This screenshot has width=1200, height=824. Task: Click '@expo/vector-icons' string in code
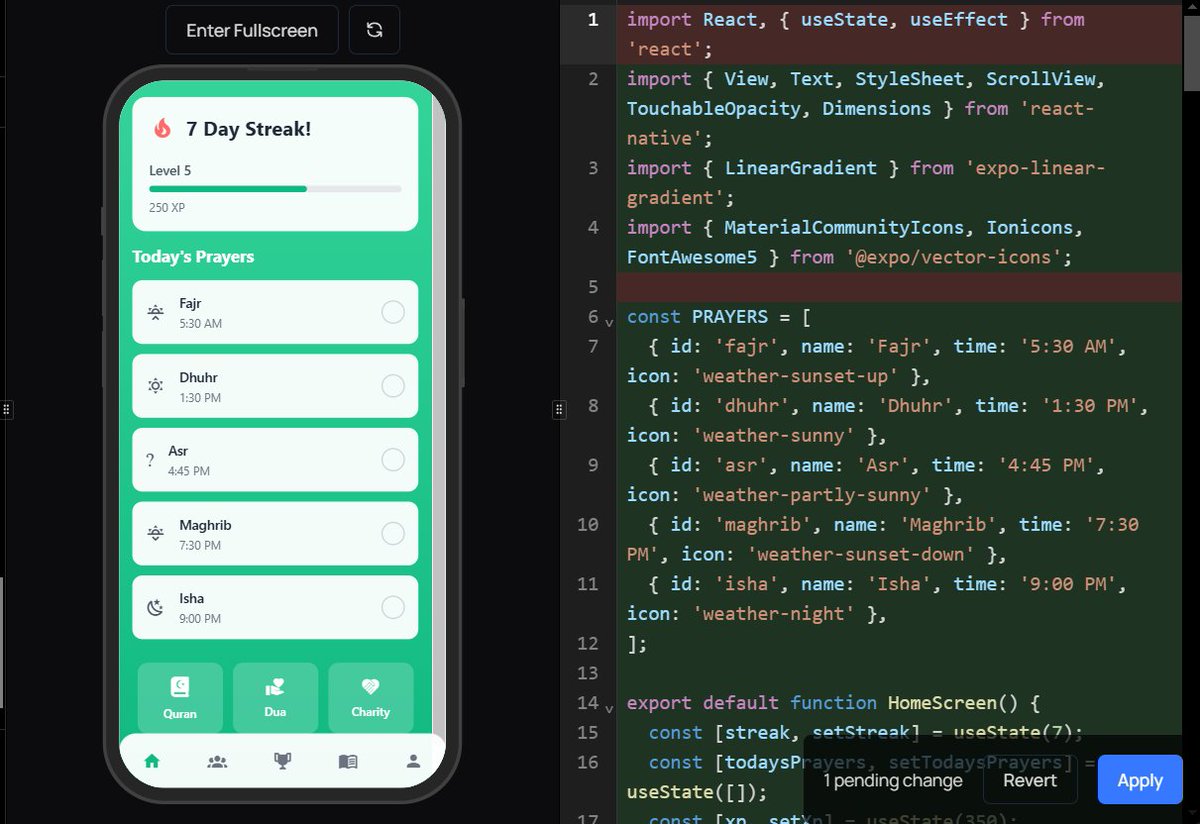point(955,257)
